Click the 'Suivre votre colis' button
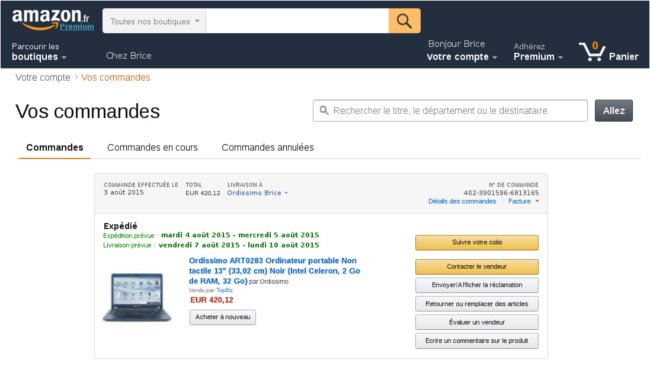This screenshot has width=650, height=369. point(477,243)
